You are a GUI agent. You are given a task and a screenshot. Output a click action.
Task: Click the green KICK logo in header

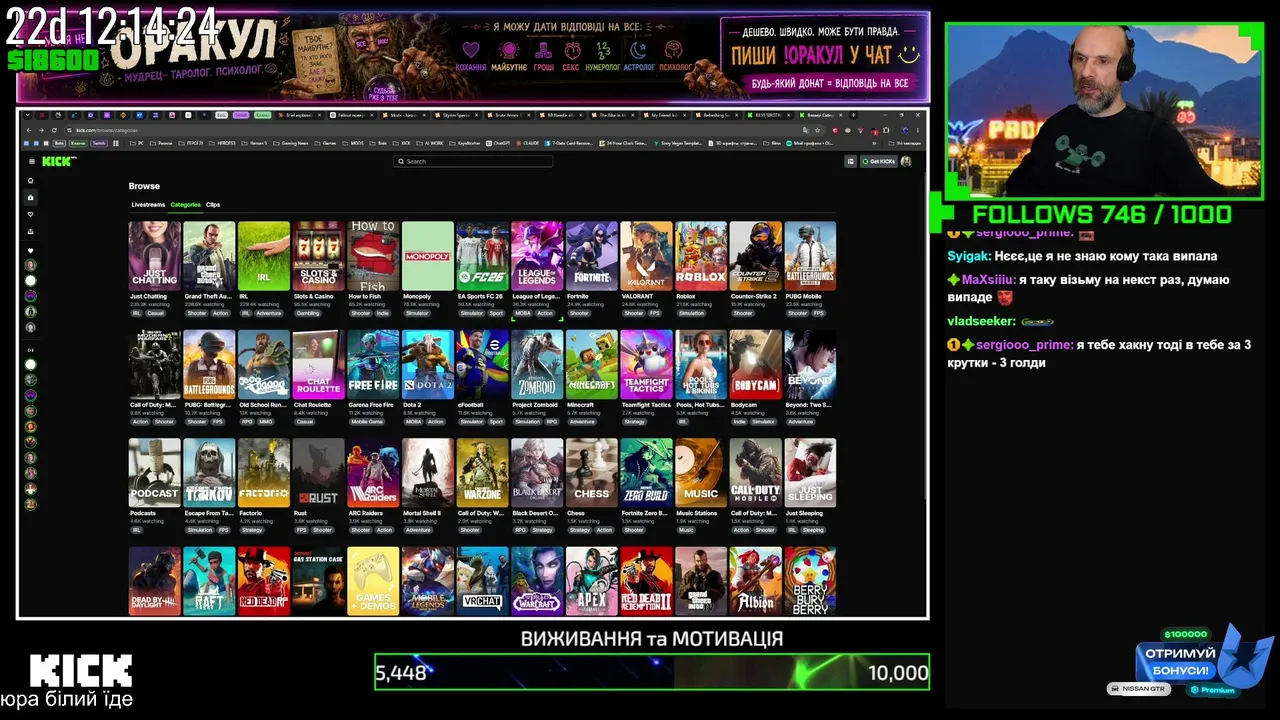pos(59,161)
